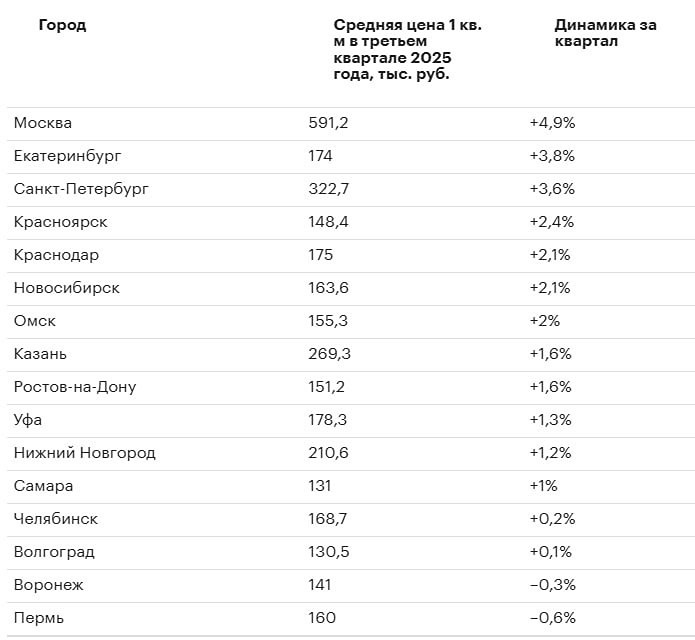Image resolution: width=695 pixels, height=640 pixels.
Task: Select the Красноярск city cell
Action: (60, 222)
